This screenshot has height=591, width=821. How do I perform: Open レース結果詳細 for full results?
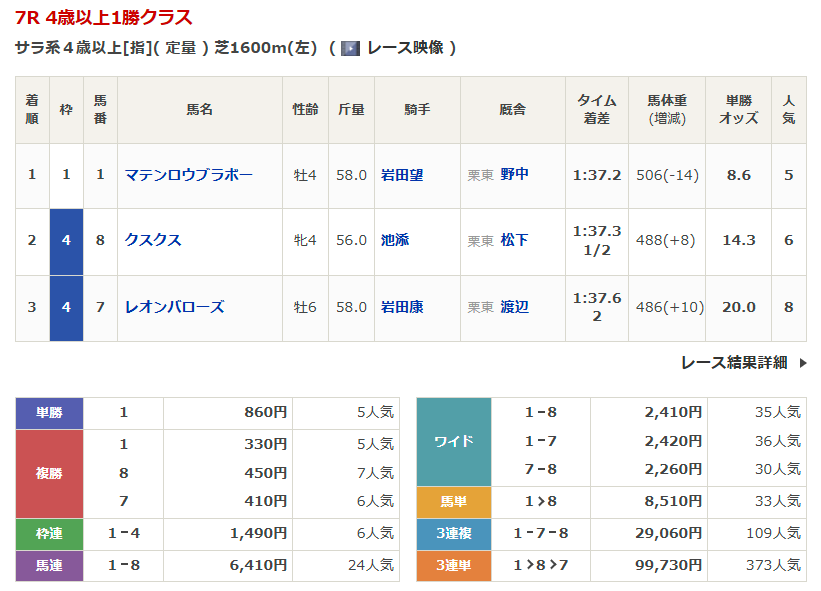tap(734, 363)
